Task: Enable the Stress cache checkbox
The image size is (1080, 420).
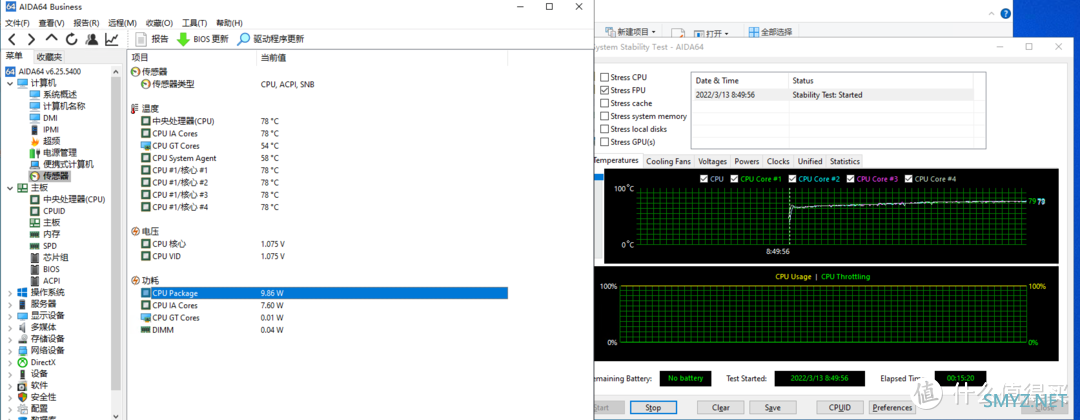Action: tap(605, 103)
